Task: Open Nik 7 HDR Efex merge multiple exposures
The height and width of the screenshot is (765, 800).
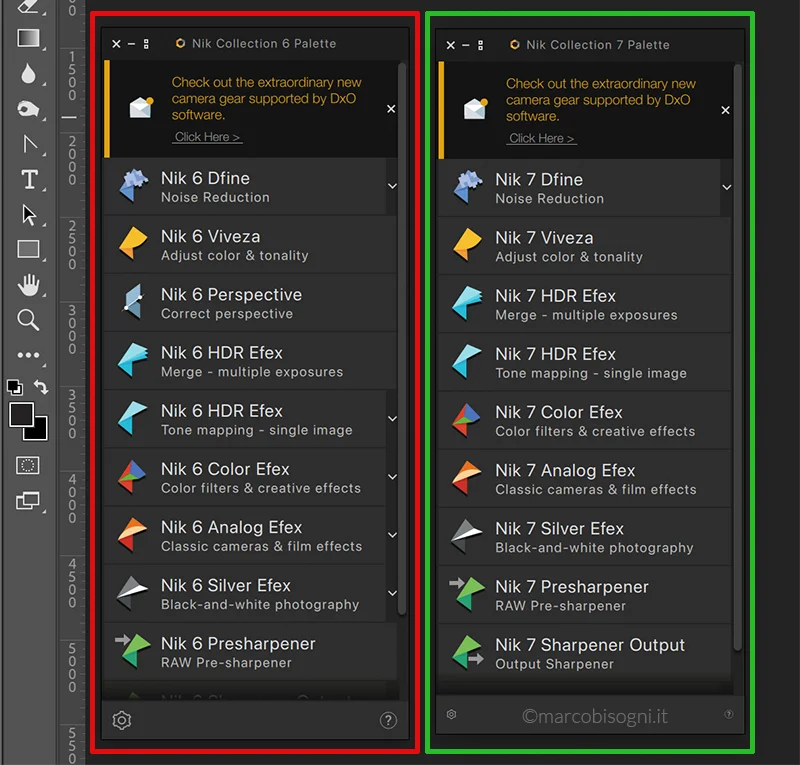Action: tap(584, 304)
